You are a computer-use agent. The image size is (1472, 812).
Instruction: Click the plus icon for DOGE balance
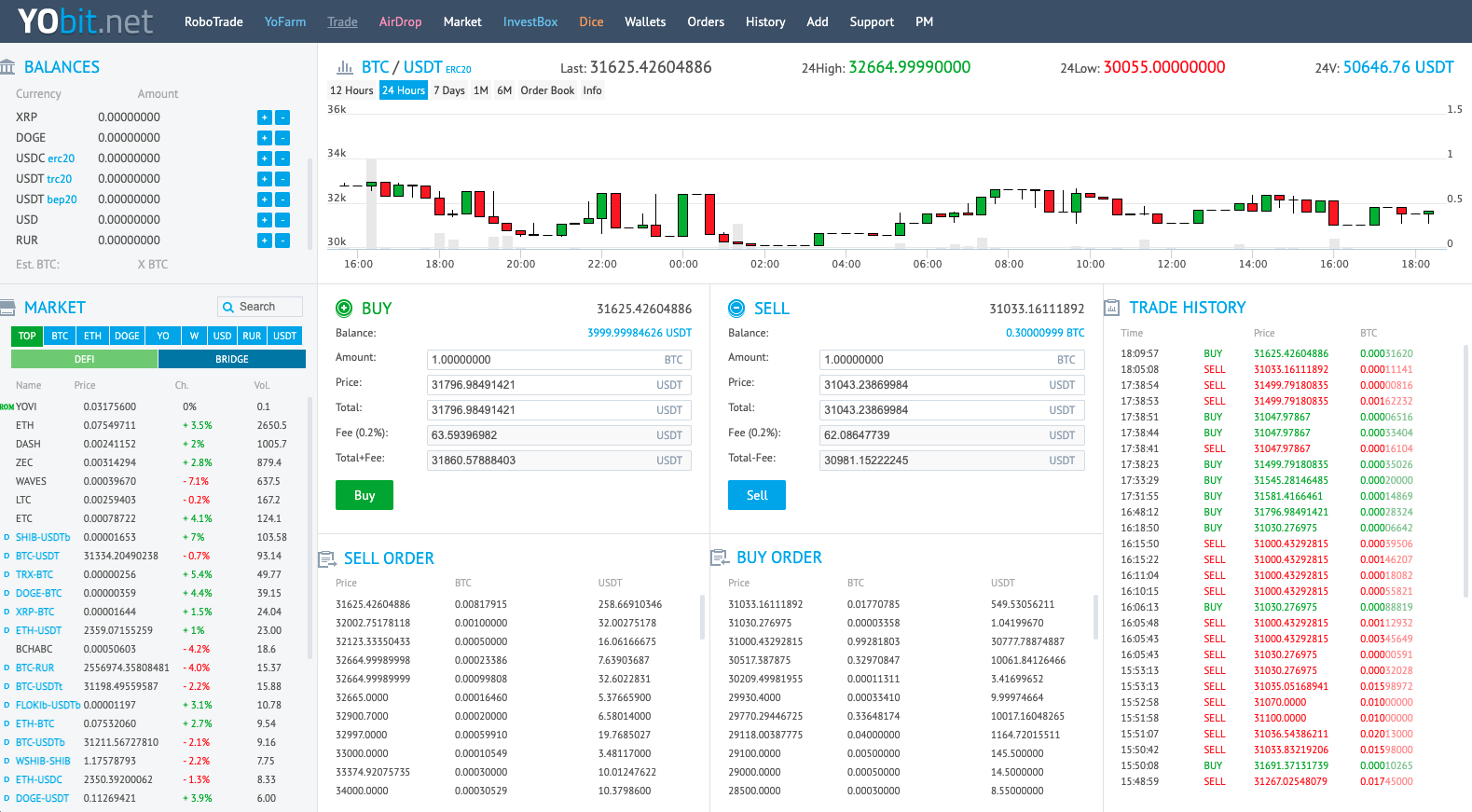point(265,138)
